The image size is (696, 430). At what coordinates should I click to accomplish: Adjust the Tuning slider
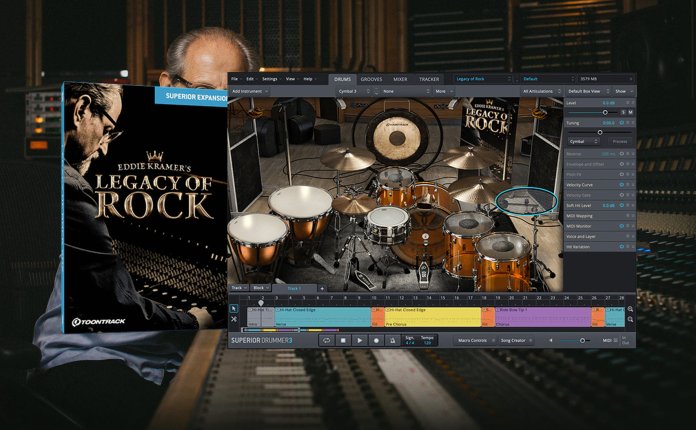pos(600,132)
